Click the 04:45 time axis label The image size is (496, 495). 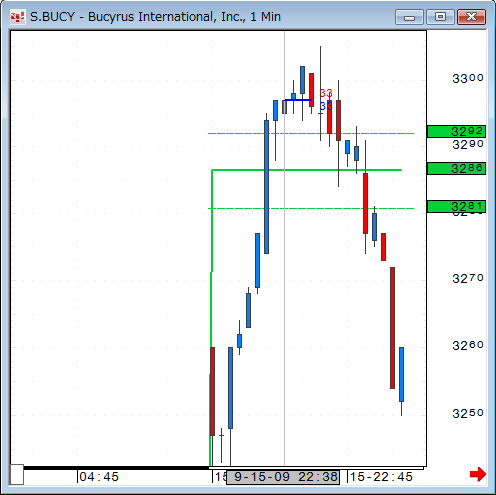(x=99, y=477)
